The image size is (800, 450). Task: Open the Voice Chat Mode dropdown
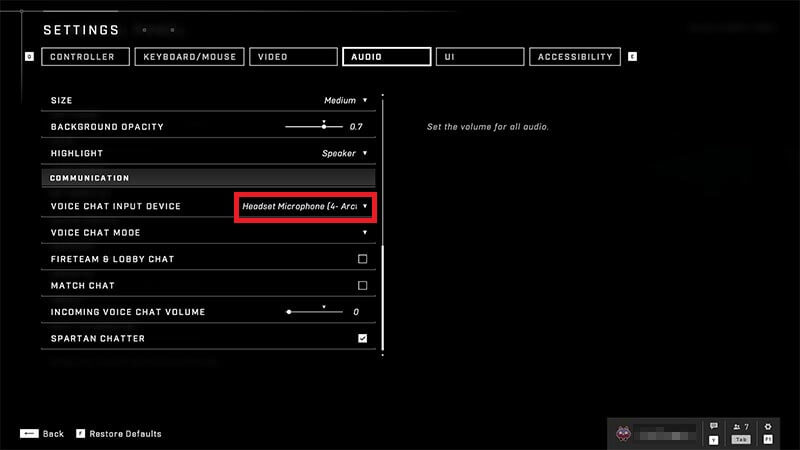click(x=365, y=233)
